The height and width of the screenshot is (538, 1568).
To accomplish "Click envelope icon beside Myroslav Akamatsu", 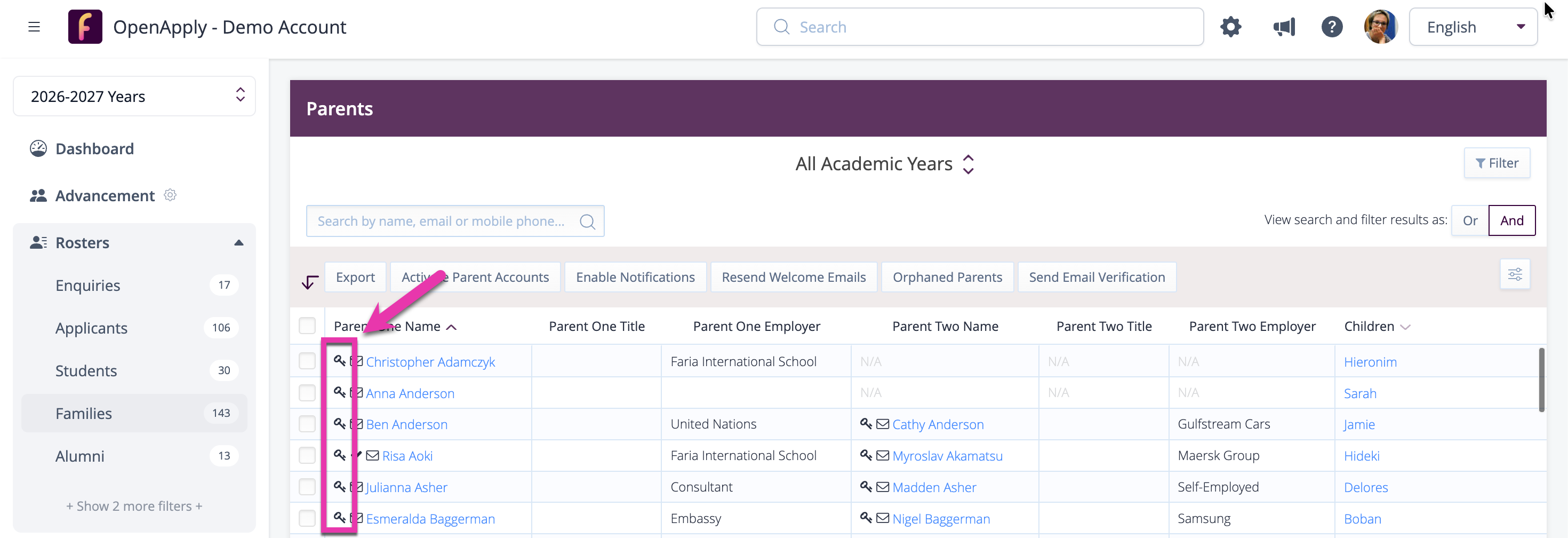I will pyautogui.click(x=883, y=456).
